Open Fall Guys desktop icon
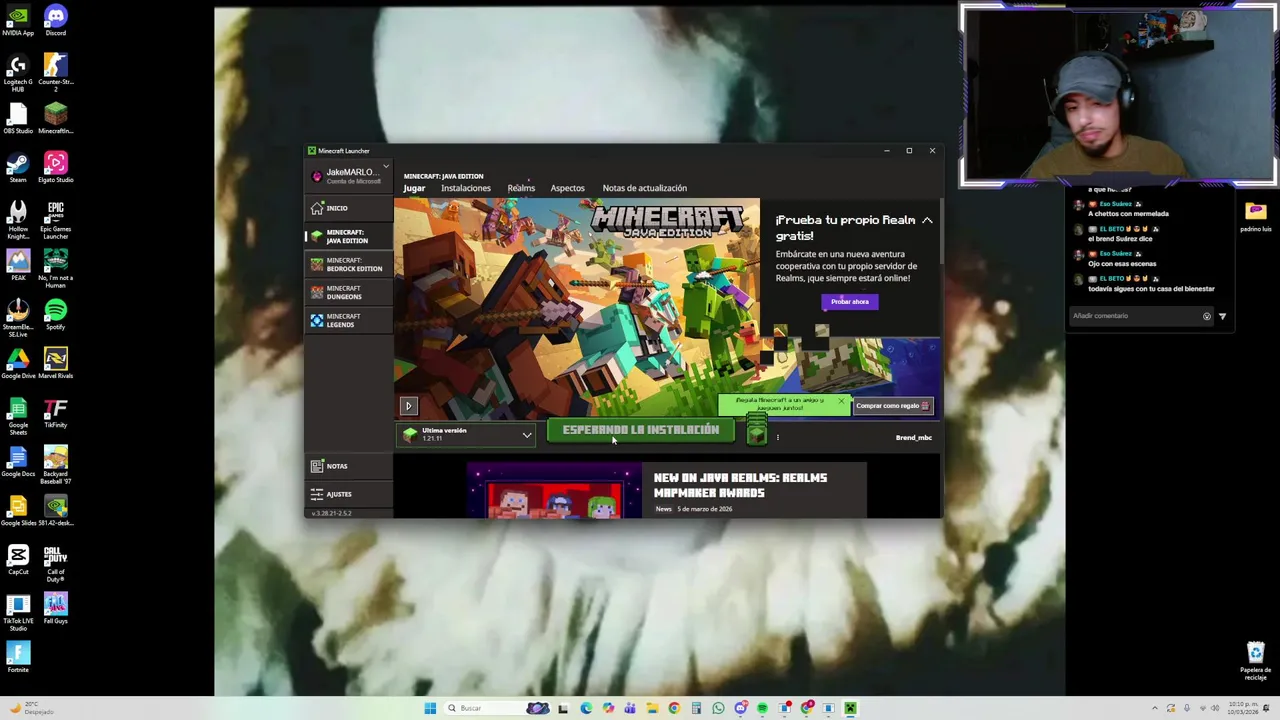This screenshot has height=720, width=1280. pyautogui.click(x=55, y=608)
